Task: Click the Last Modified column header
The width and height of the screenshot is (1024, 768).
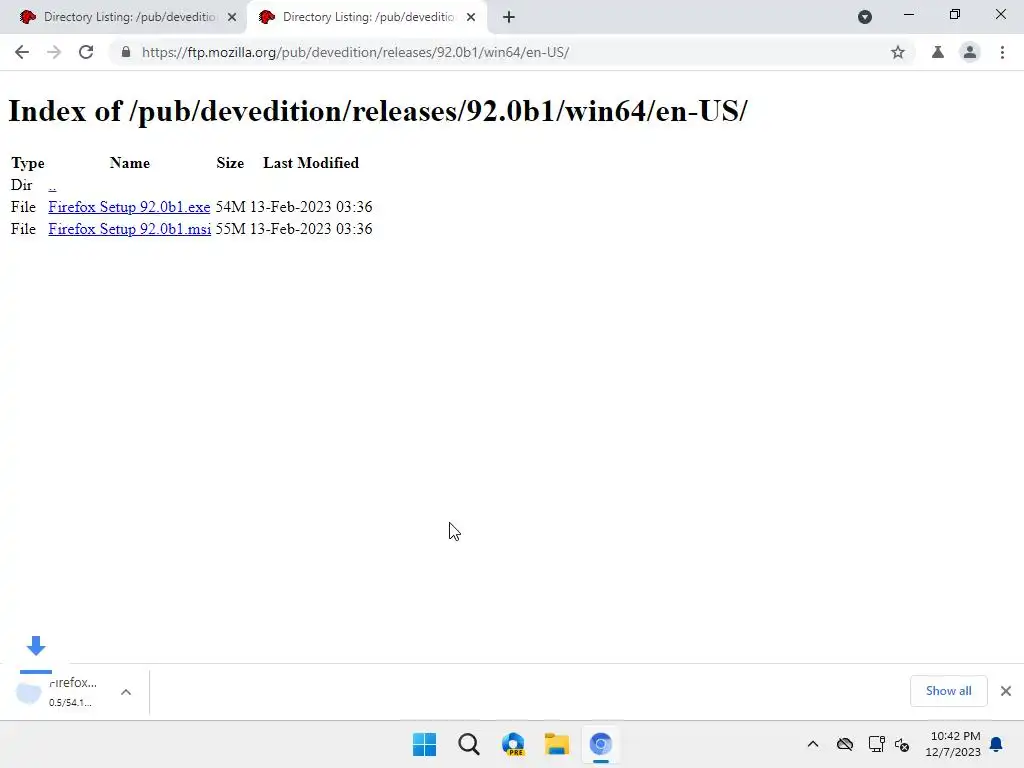Action: [x=311, y=163]
